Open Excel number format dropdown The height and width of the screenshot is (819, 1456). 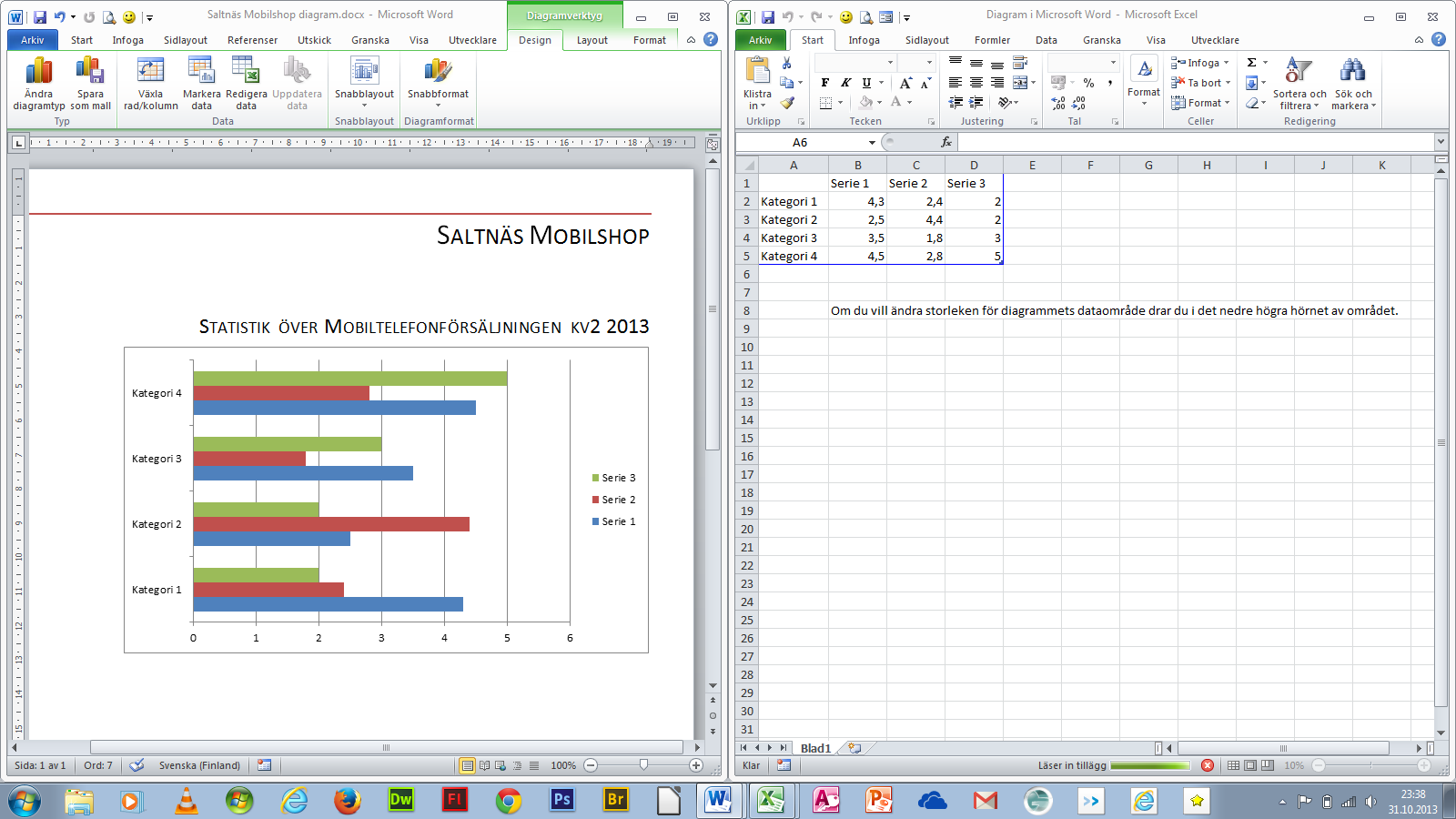(x=1113, y=63)
